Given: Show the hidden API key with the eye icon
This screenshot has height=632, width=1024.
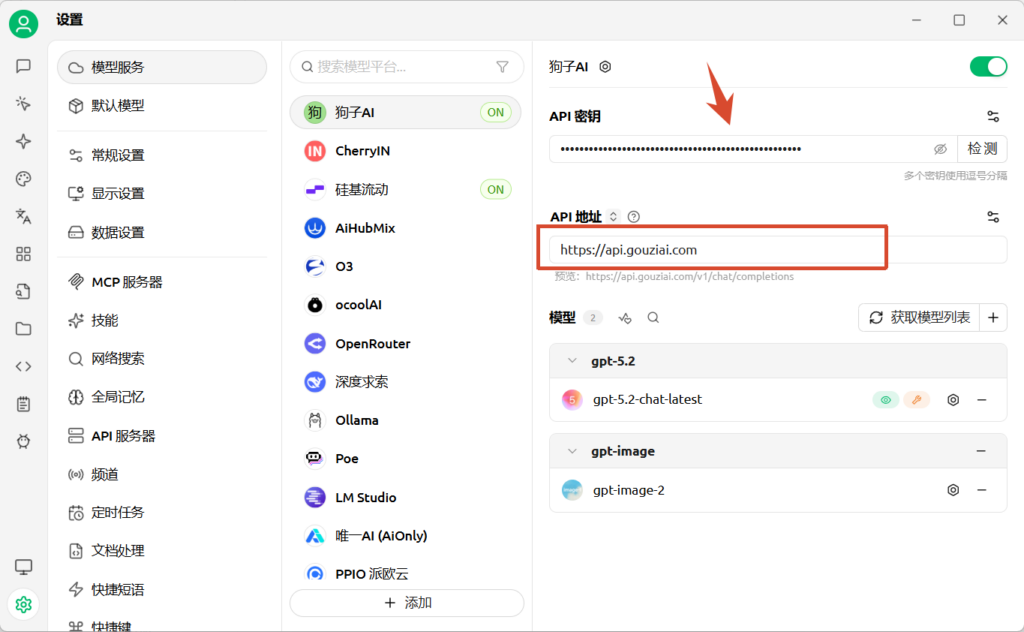Looking at the screenshot, I should (x=940, y=149).
